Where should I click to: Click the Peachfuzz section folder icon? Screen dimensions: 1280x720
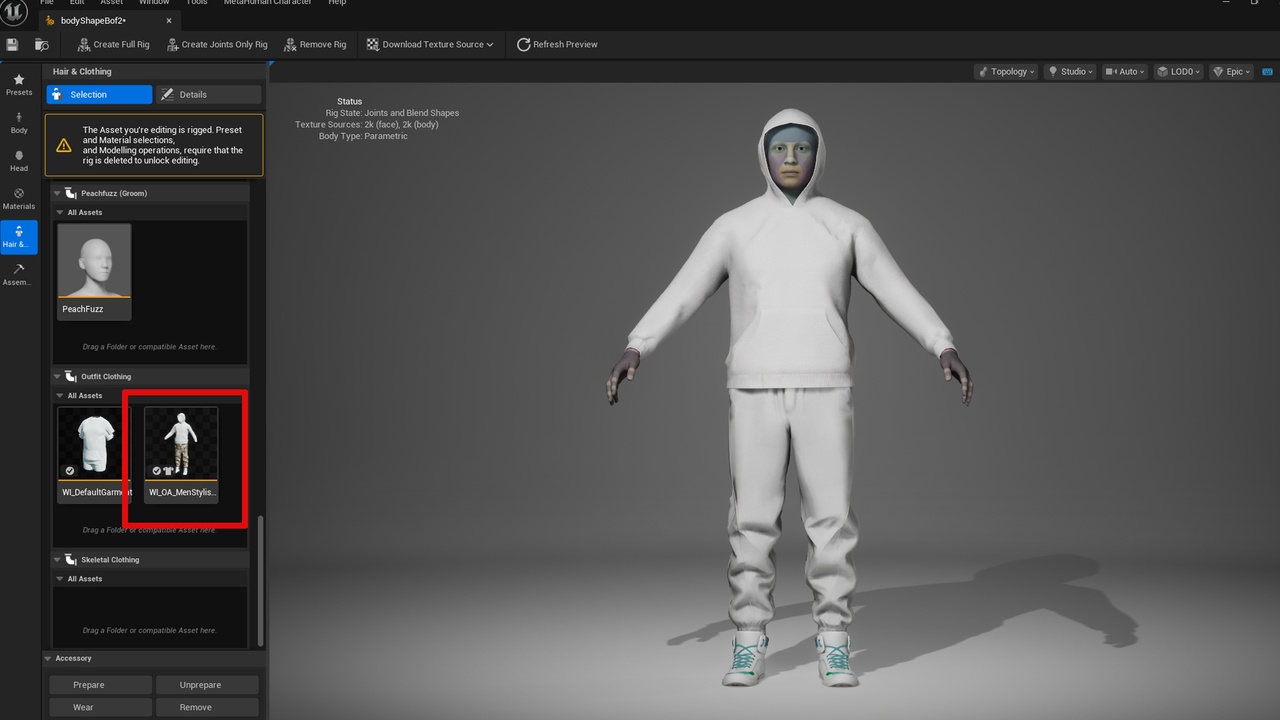click(x=71, y=193)
